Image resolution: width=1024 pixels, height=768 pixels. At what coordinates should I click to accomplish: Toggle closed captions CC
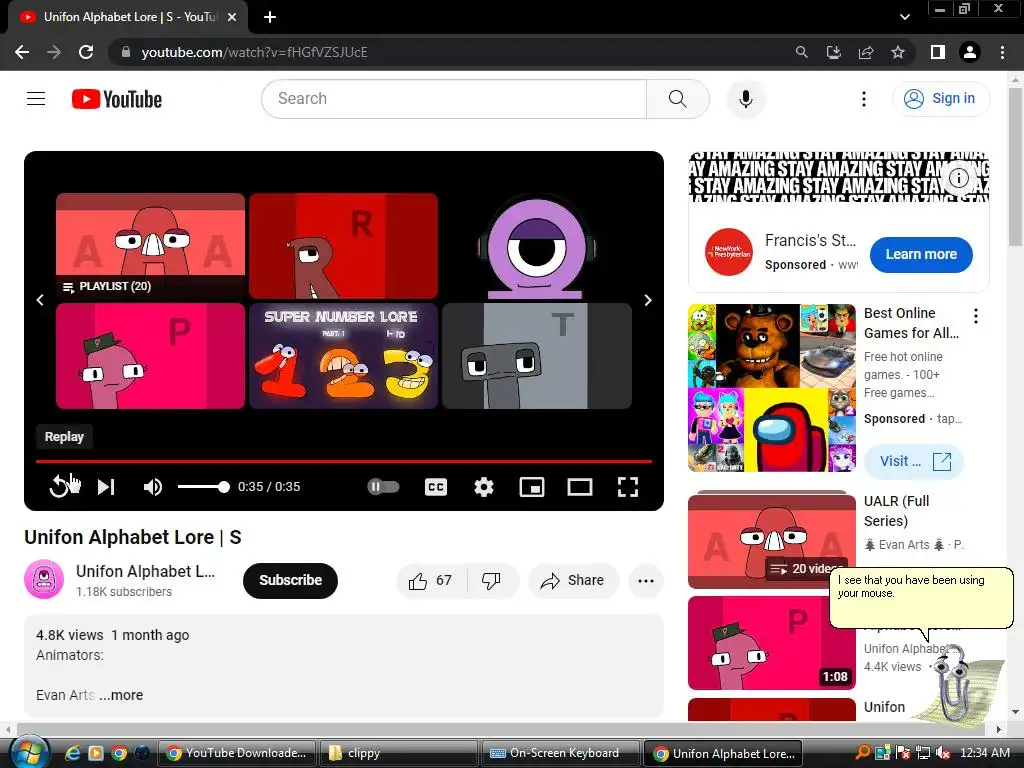[x=436, y=487]
